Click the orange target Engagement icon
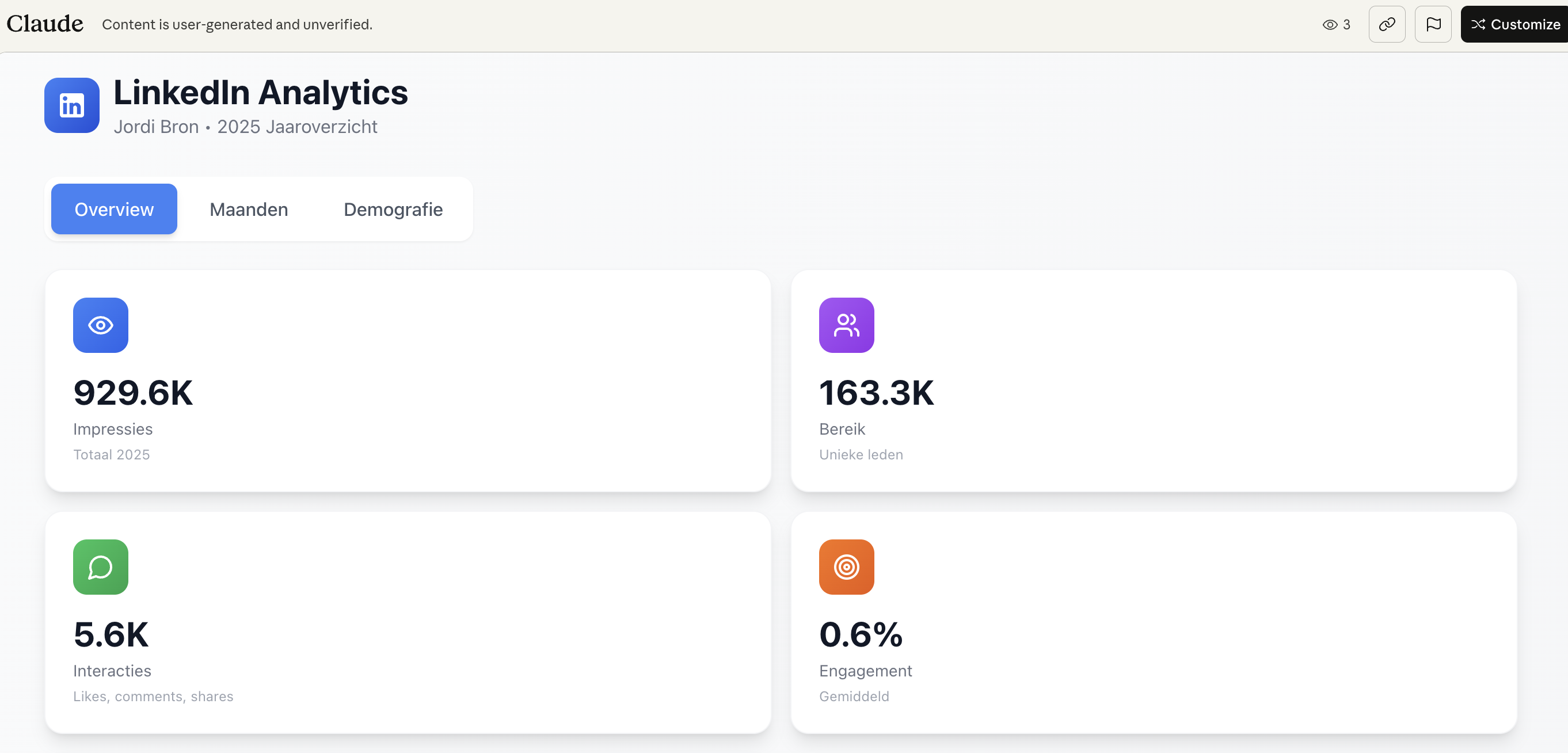This screenshot has width=1568, height=753. coord(846,566)
